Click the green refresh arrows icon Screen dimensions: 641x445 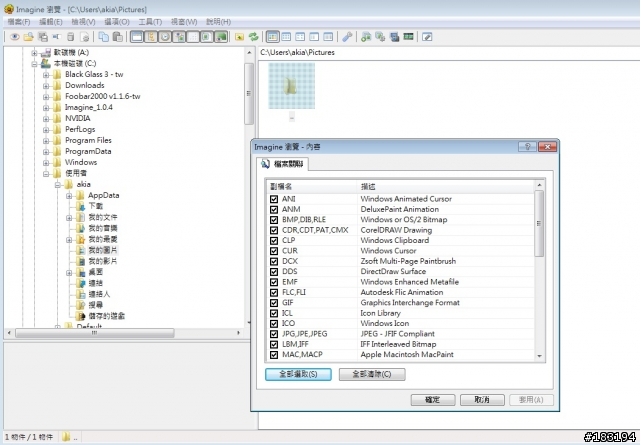coord(254,37)
